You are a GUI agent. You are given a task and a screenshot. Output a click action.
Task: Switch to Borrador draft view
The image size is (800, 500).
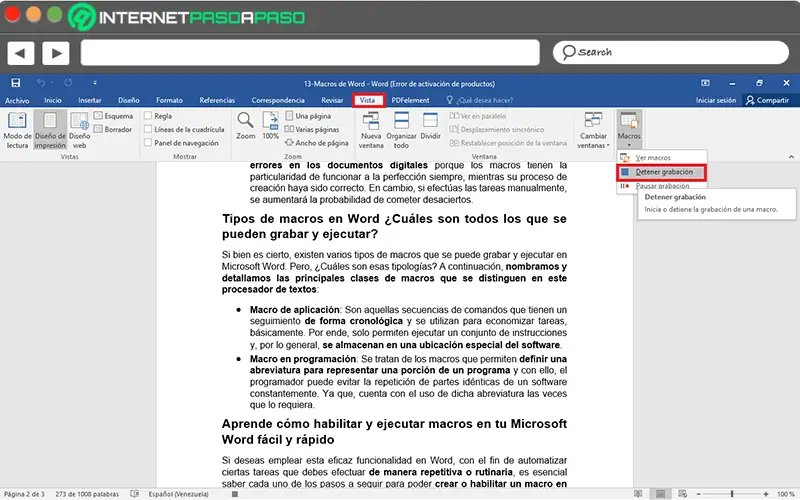click(113, 130)
